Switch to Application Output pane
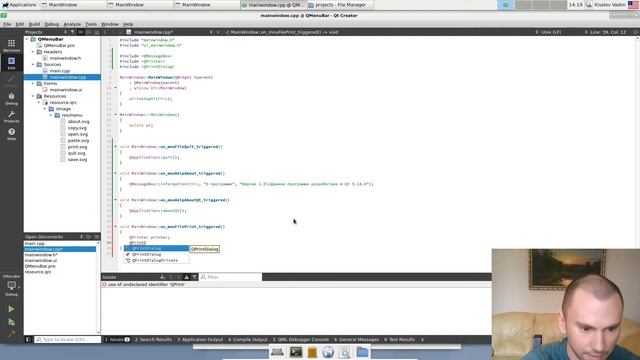The height and width of the screenshot is (360, 640). pyautogui.click(x=200, y=339)
